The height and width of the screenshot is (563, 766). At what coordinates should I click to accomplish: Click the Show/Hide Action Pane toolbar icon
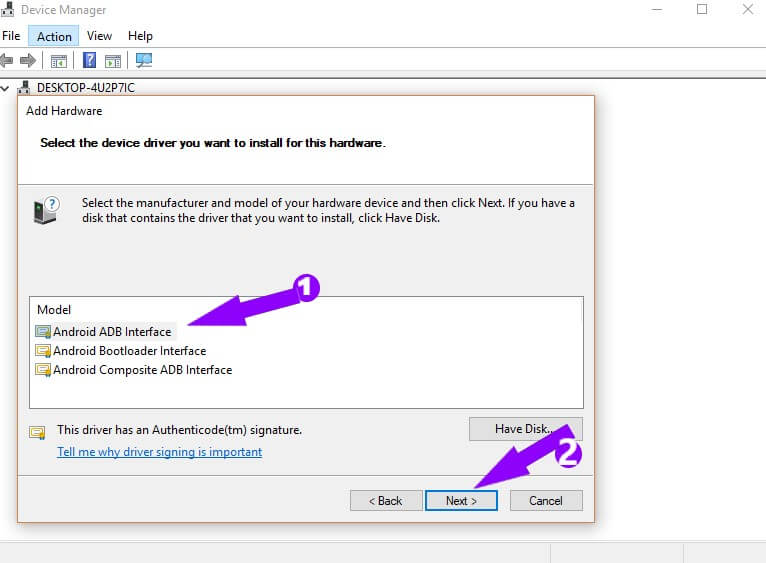point(113,61)
